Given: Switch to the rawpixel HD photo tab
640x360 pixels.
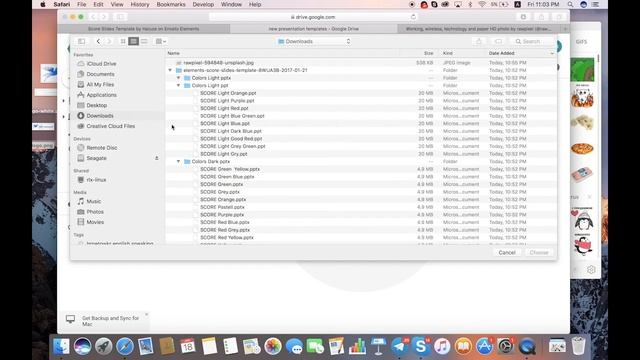Looking at the screenshot, I should tap(478, 29).
